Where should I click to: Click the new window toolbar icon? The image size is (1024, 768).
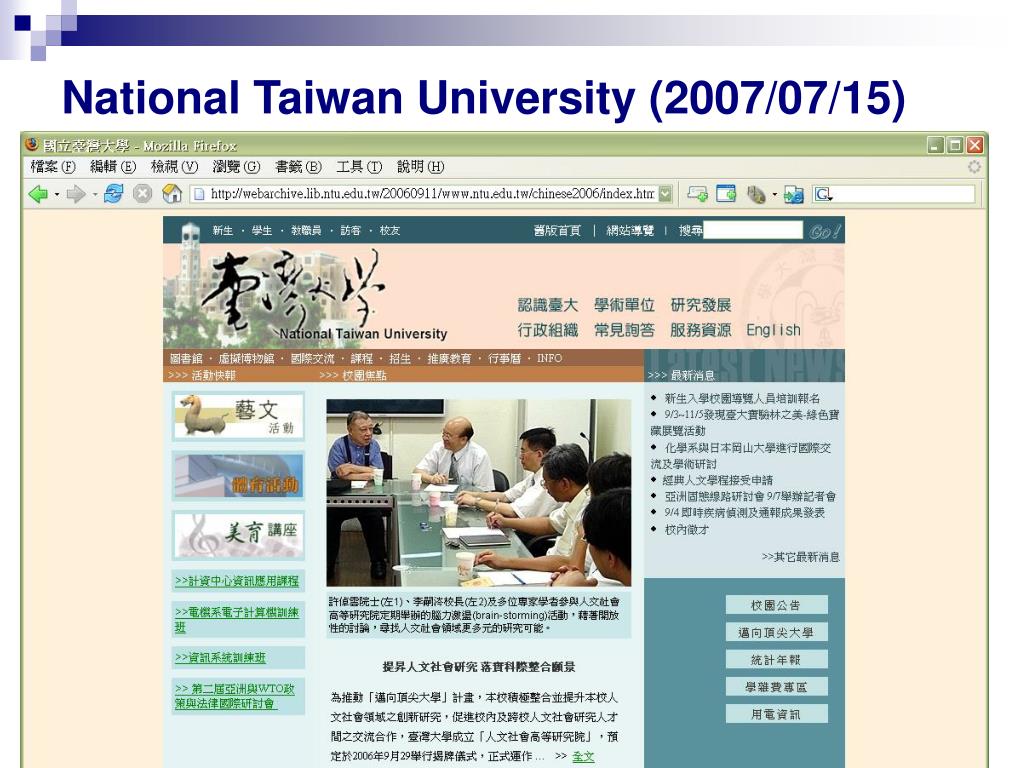tap(726, 194)
